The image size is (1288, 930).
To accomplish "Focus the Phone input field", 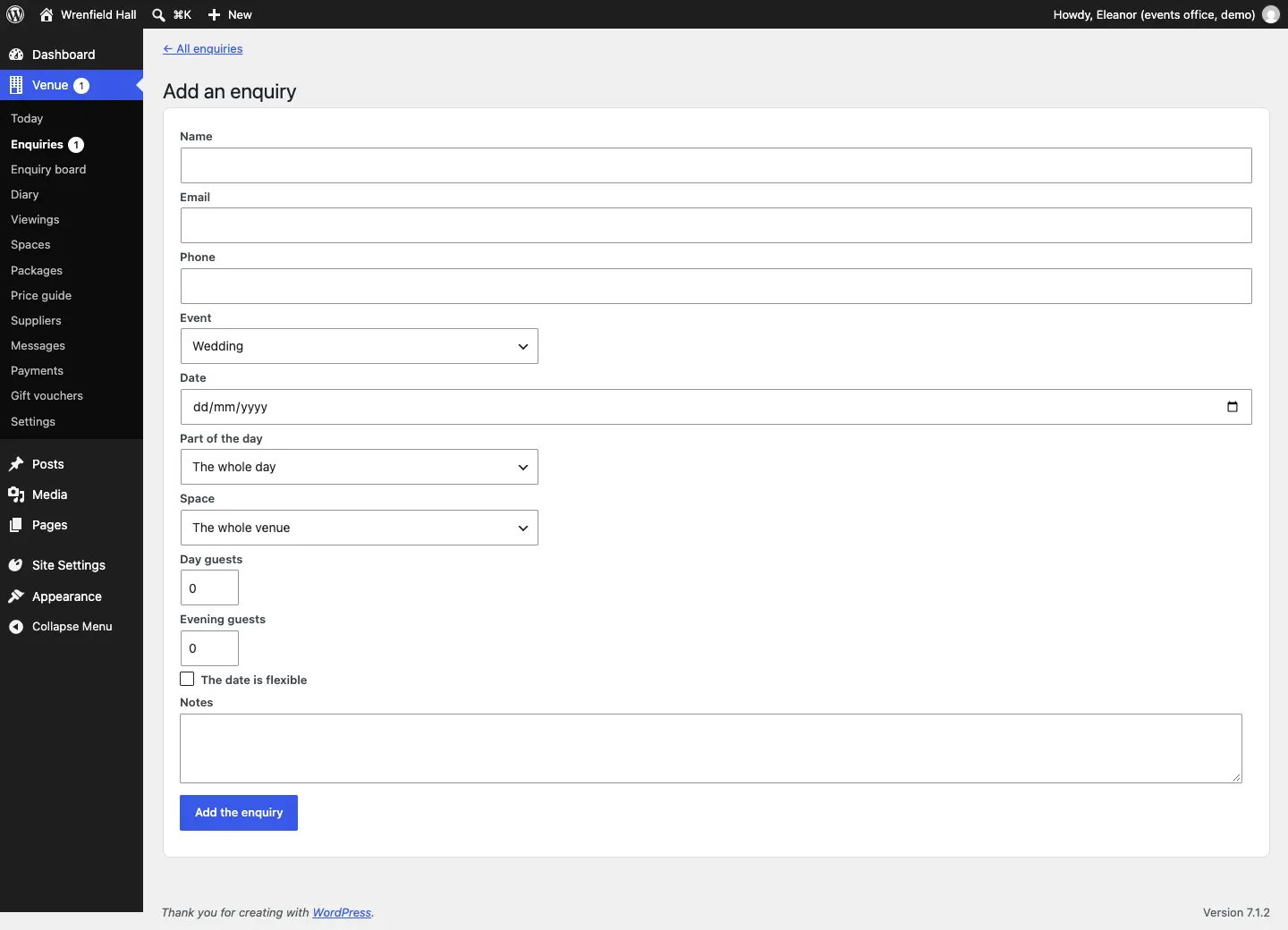I will 716,286.
